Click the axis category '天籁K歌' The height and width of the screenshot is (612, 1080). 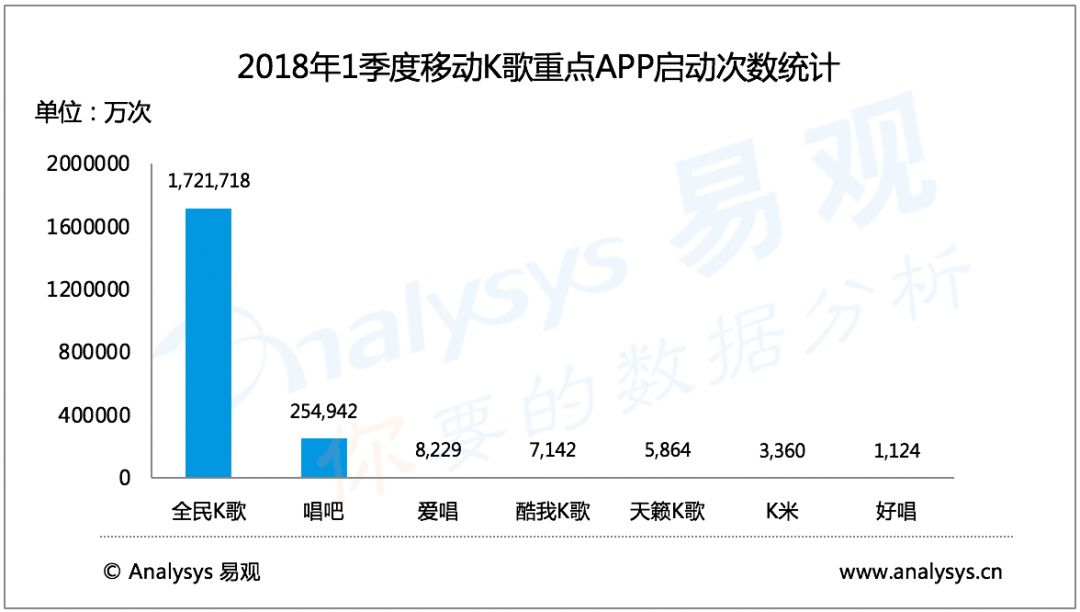click(667, 511)
